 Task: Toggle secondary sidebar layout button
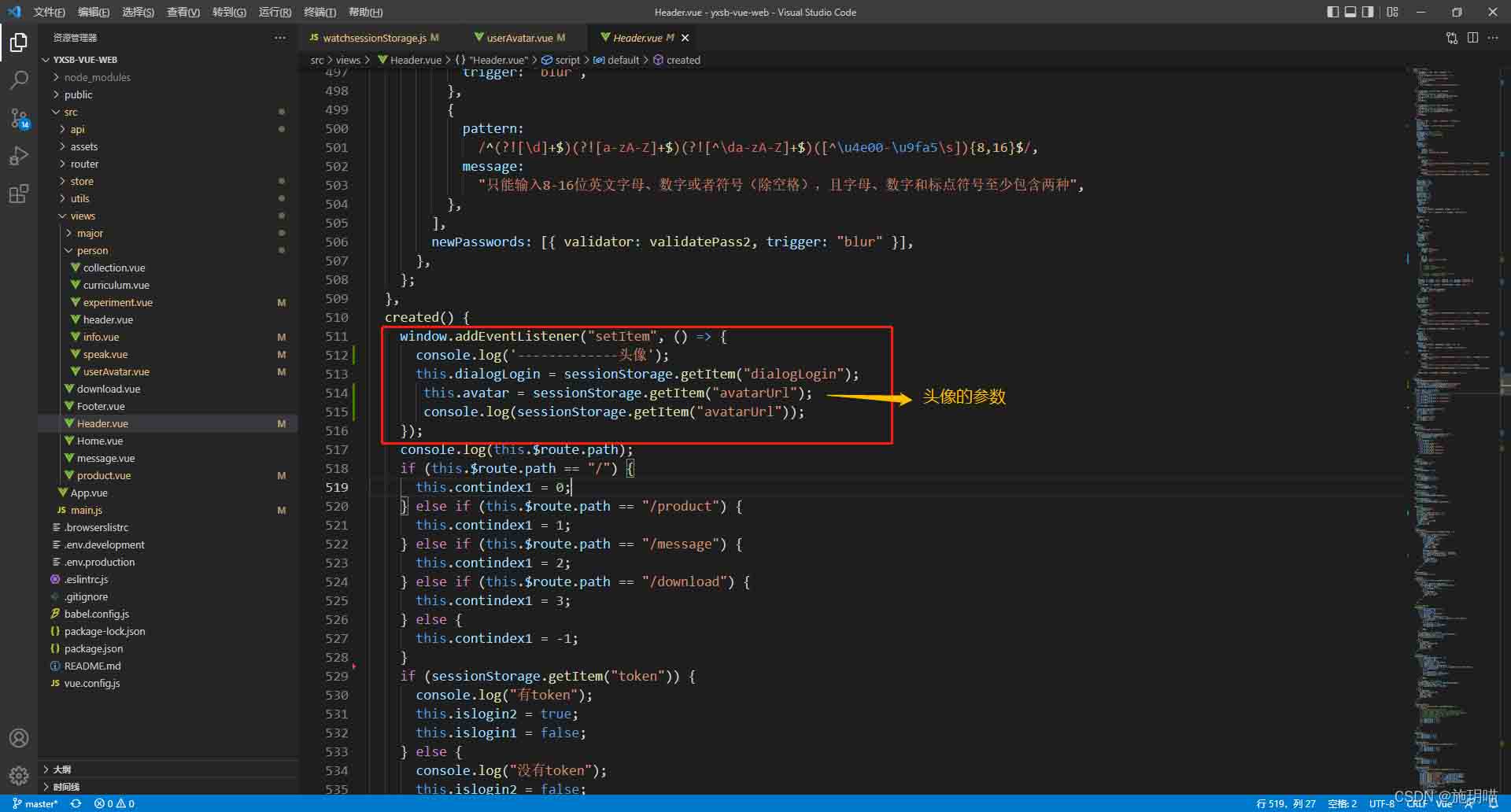click(1368, 12)
